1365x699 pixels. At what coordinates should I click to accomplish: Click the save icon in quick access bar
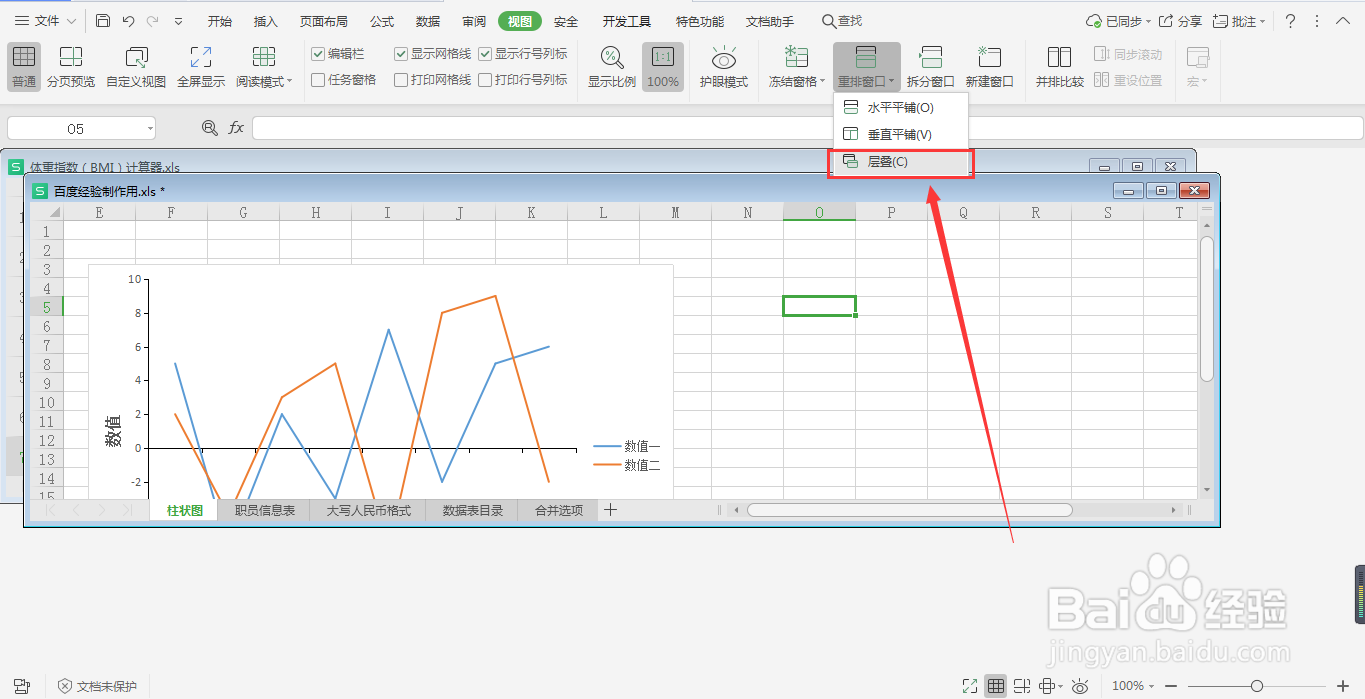(x=103, y=21)
